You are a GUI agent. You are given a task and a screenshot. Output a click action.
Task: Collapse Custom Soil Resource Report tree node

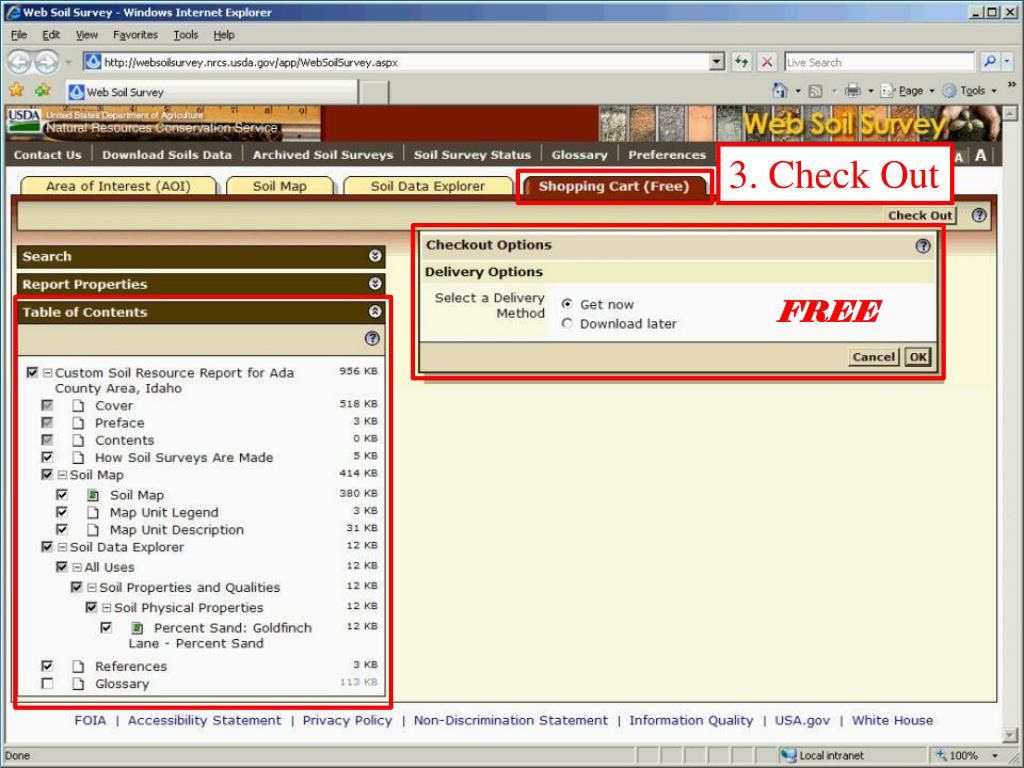coord(48,373)
